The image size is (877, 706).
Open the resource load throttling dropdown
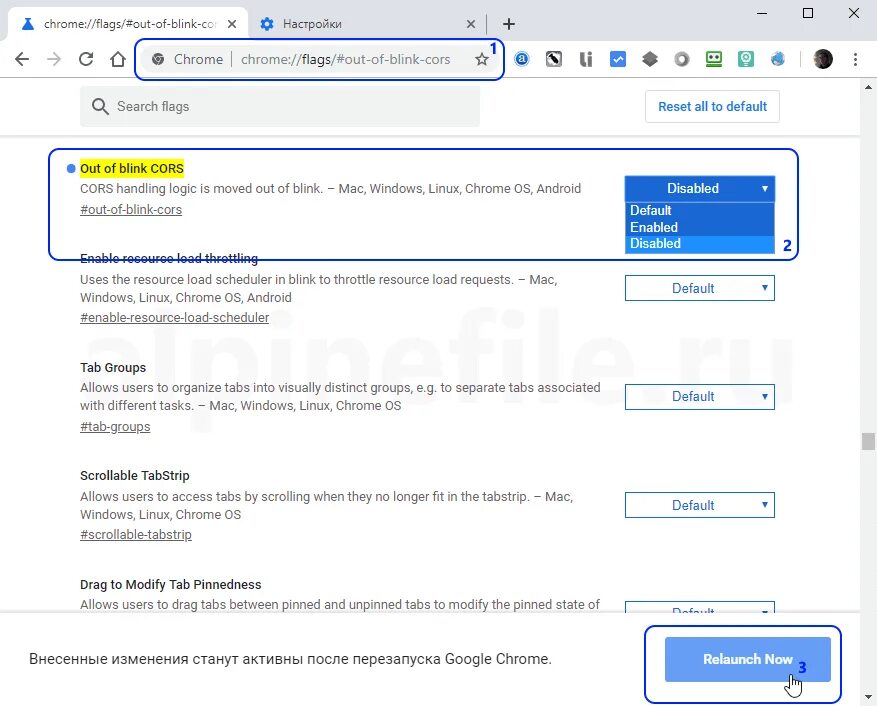(x=700, y=288)
